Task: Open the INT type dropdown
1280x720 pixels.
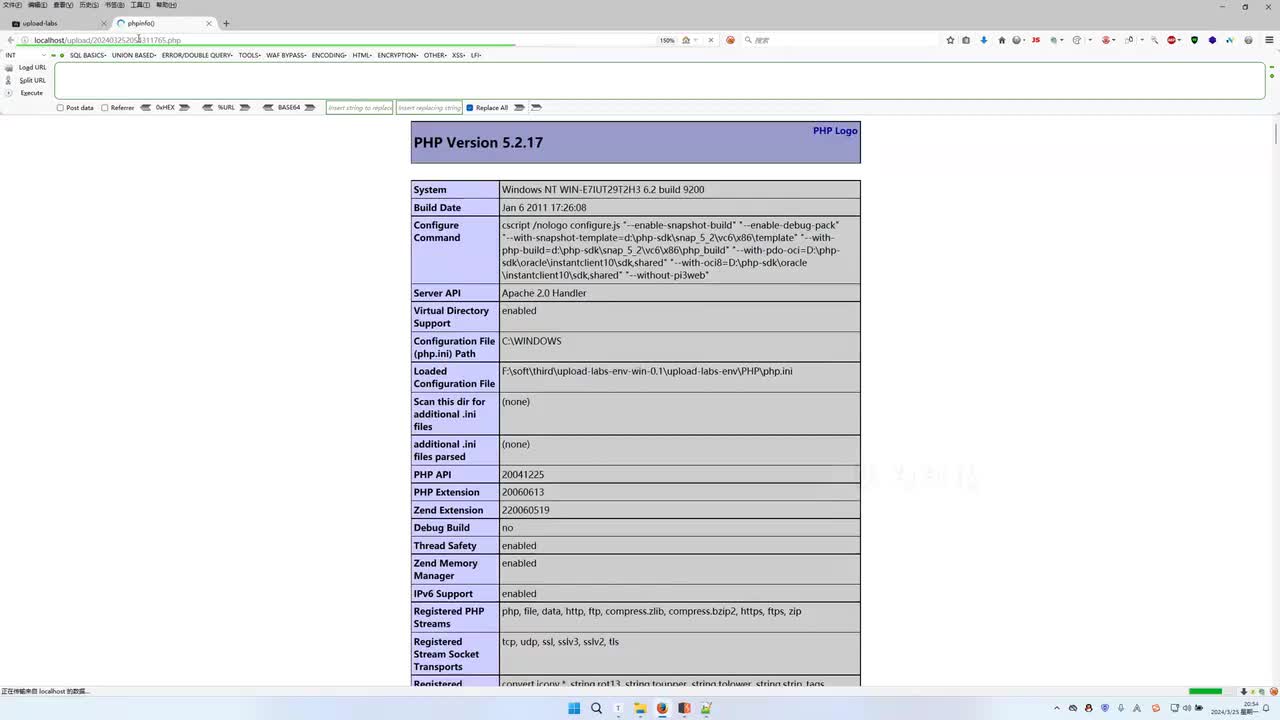Action: pyautogui.click(x=26, y=55)
